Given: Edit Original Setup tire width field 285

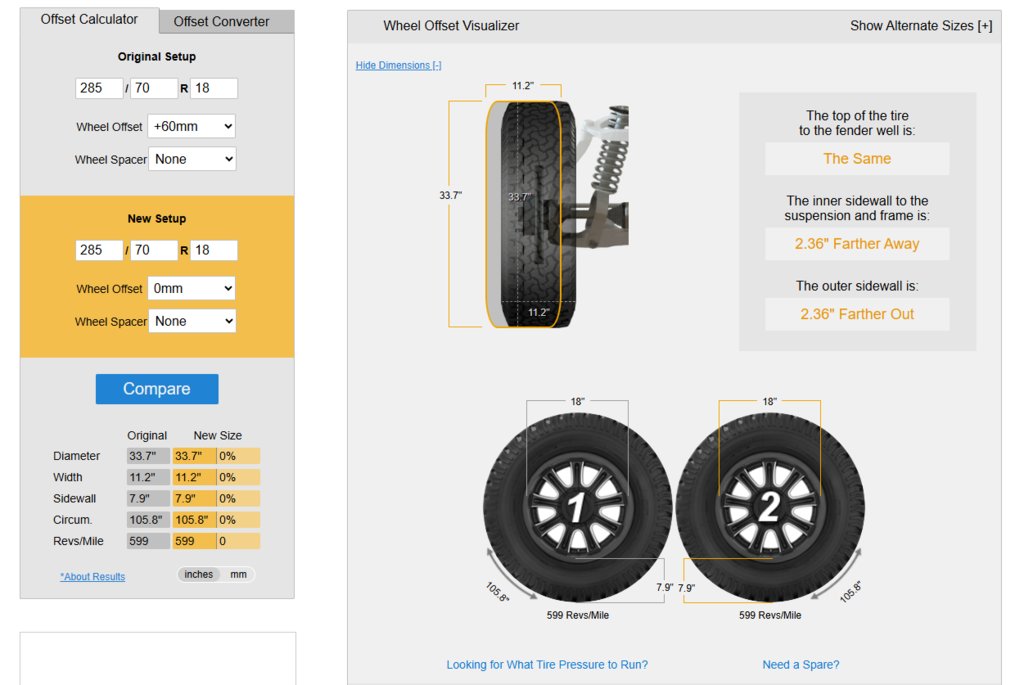Looking at the screenshot, I should pyautogui.click(x=99, y=88).
